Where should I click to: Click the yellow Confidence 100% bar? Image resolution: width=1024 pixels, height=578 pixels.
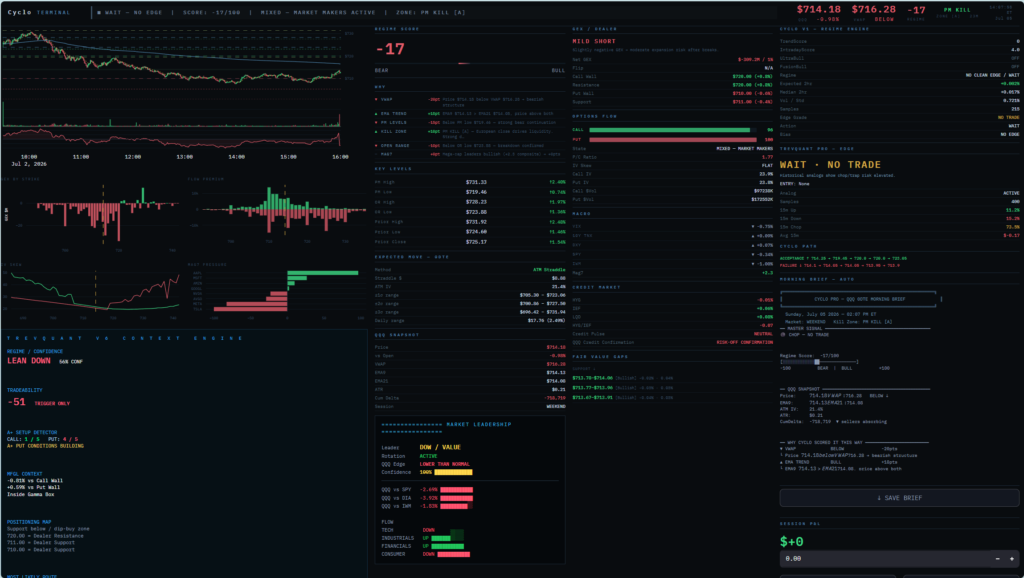453,472
